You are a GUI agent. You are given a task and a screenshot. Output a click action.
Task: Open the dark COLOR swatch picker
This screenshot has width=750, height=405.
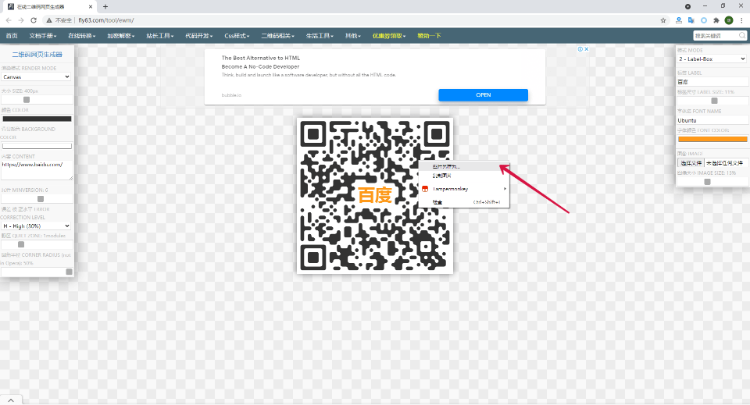click(x=37, y=119)
